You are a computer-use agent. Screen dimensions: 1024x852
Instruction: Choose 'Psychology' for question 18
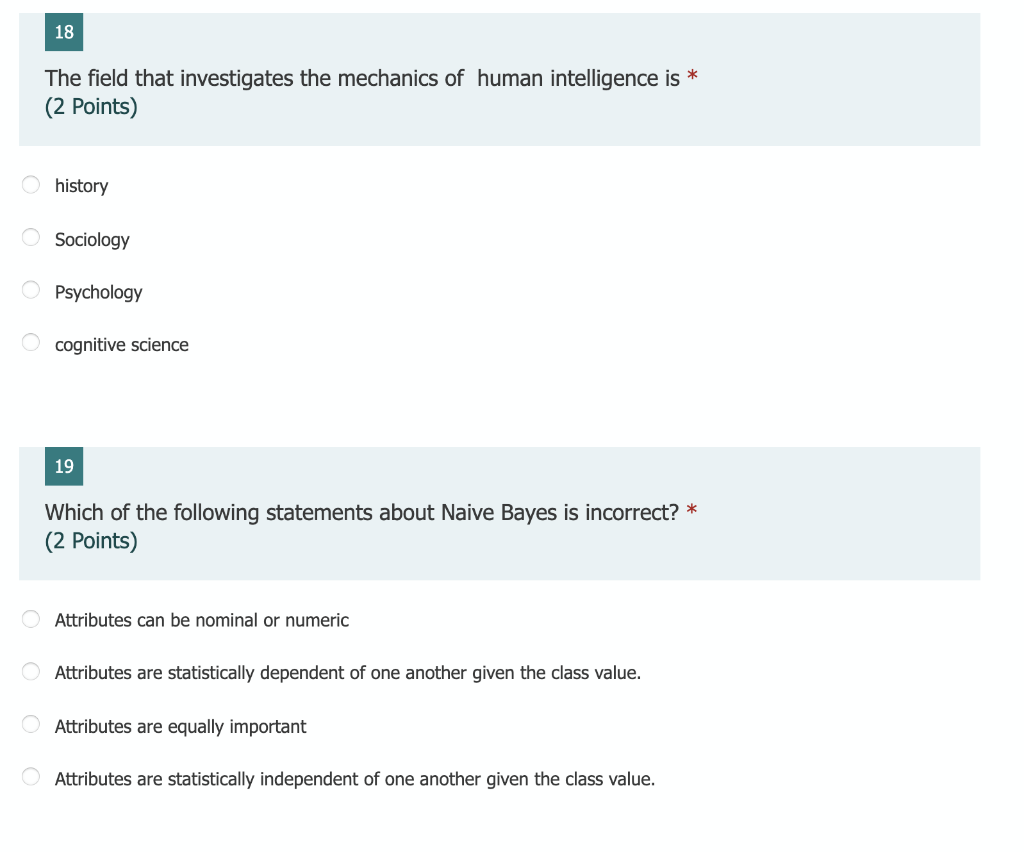click(x=30, y=290)
